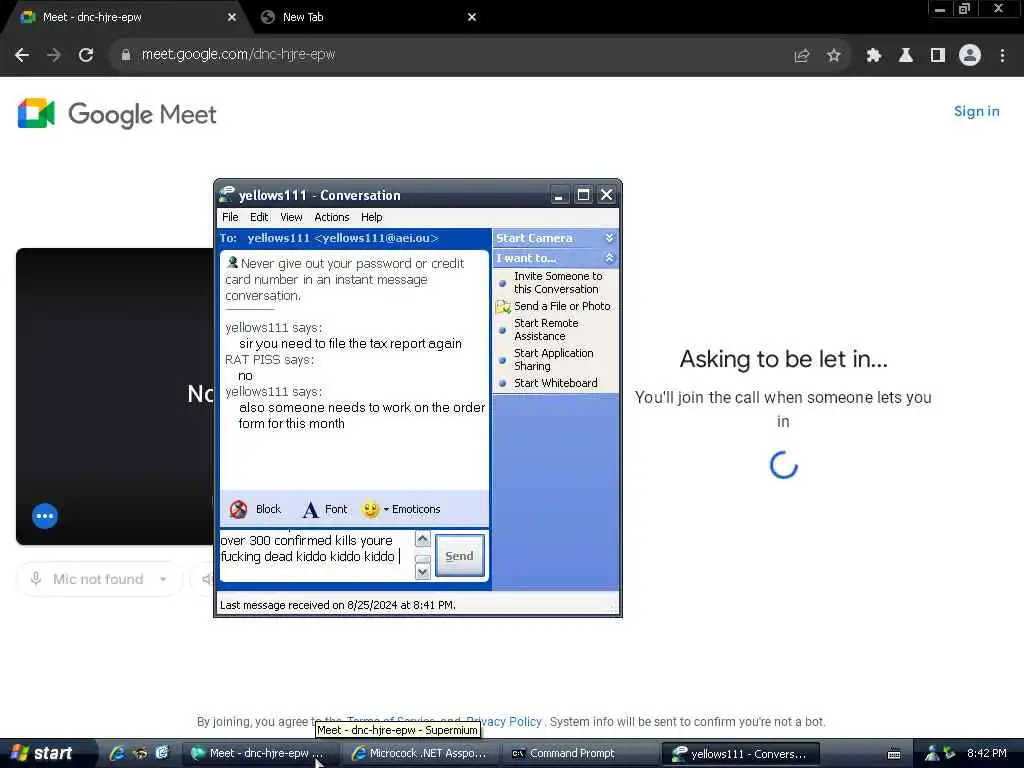The height and width of the screenshot is (768, 1024).
Task: Click the Messenger icon in system tray
Action: tap(932, 753)
